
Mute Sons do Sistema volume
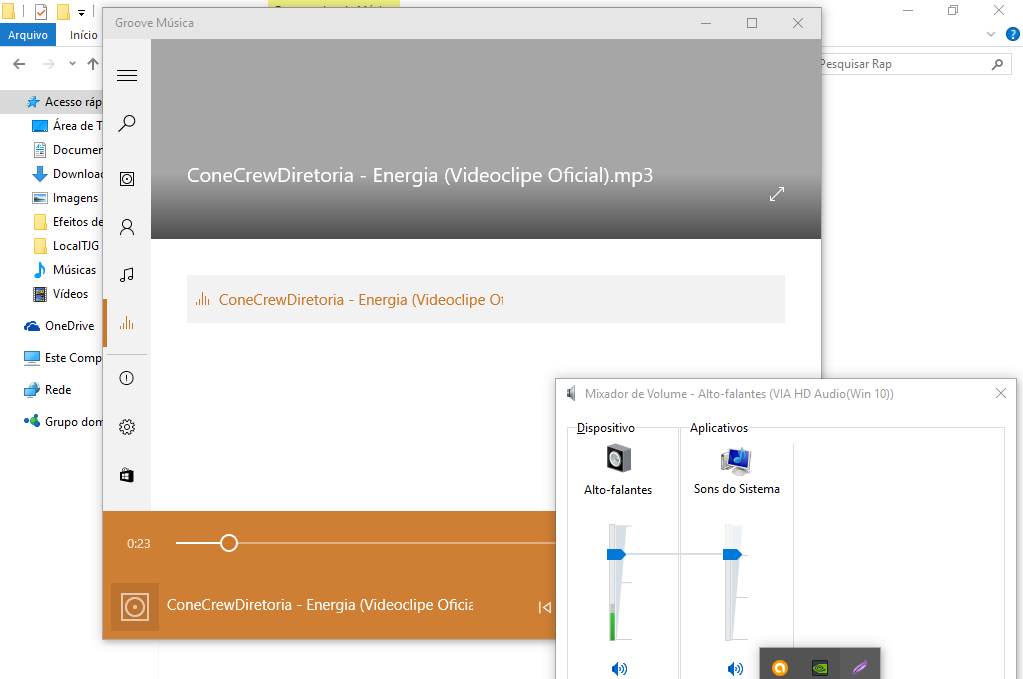(x=735, y=669)
